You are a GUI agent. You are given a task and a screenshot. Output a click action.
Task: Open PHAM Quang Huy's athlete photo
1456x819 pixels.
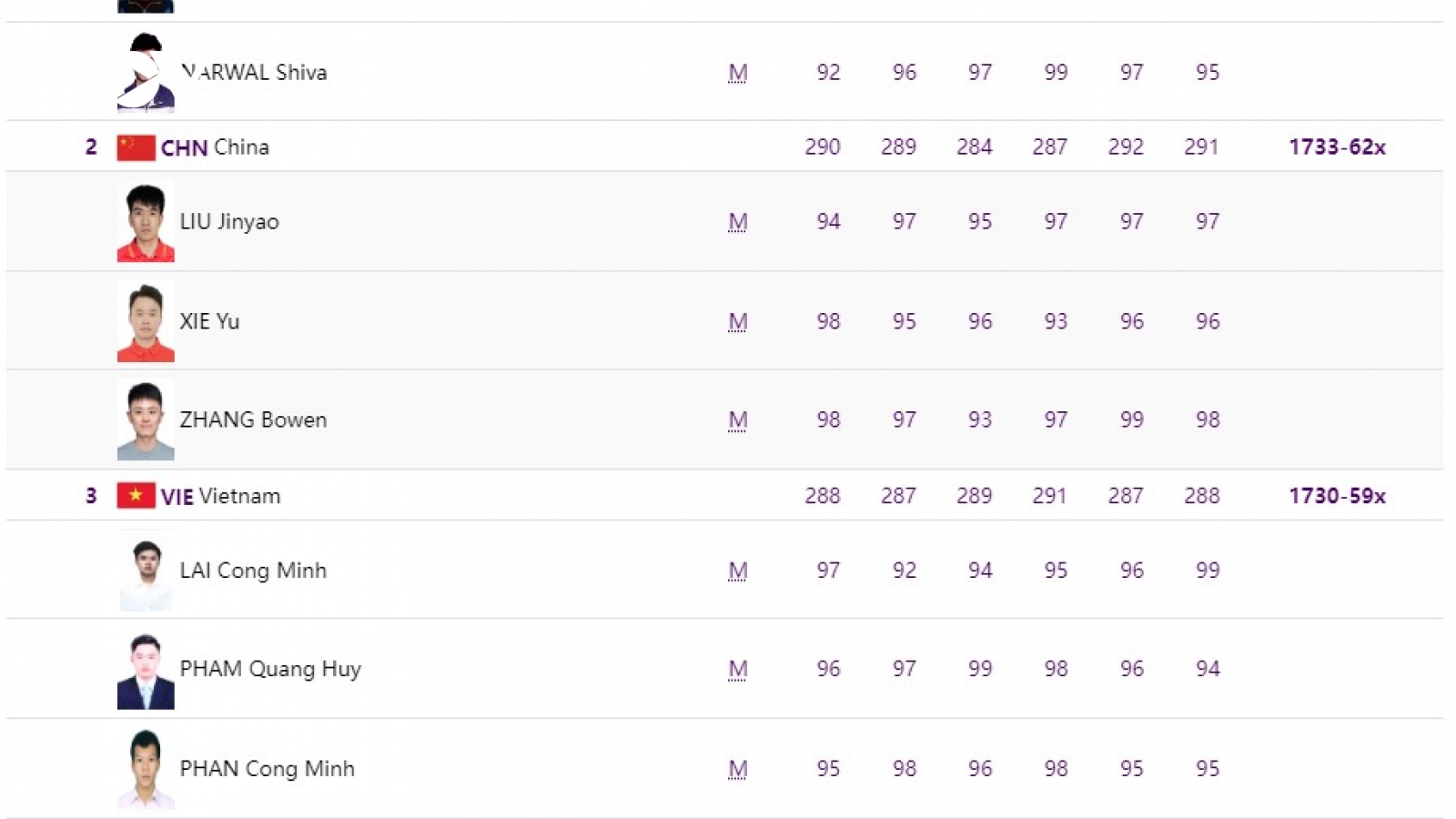pos(146,670)
